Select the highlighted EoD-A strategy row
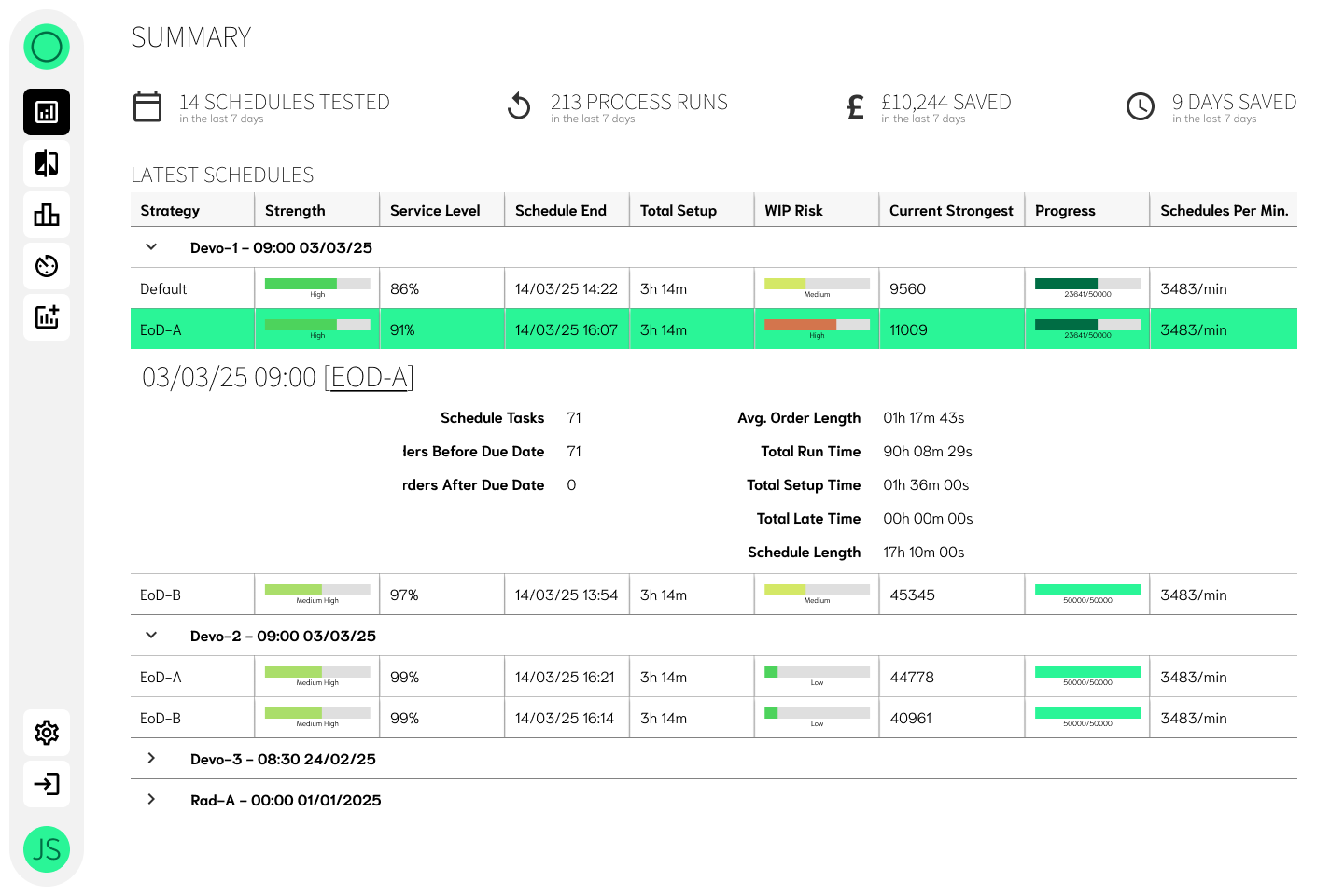This screenshot has width=1344, height=896. click(x=191, y=329)
